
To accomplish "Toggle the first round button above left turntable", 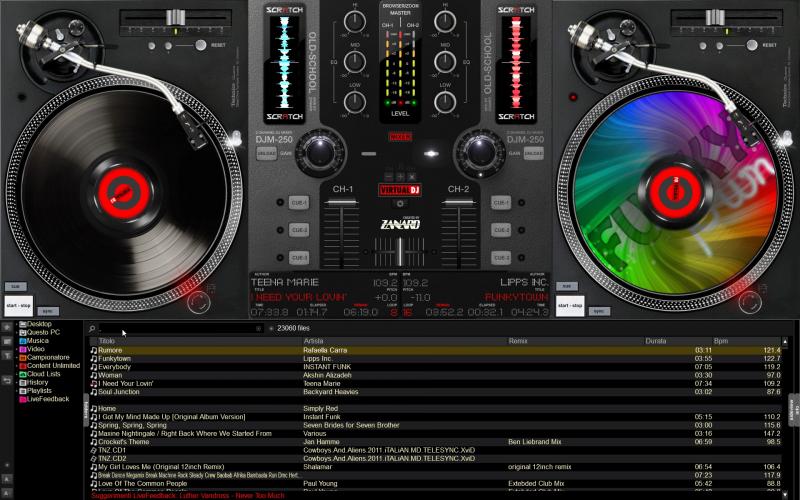I will (152, 46).
